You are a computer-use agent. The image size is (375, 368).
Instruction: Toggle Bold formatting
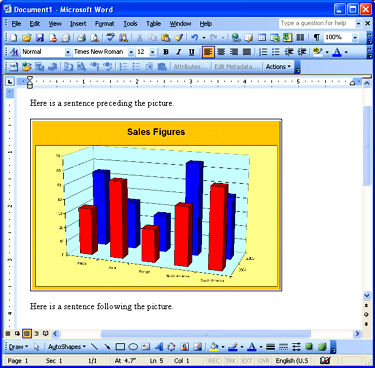(166, 52)
